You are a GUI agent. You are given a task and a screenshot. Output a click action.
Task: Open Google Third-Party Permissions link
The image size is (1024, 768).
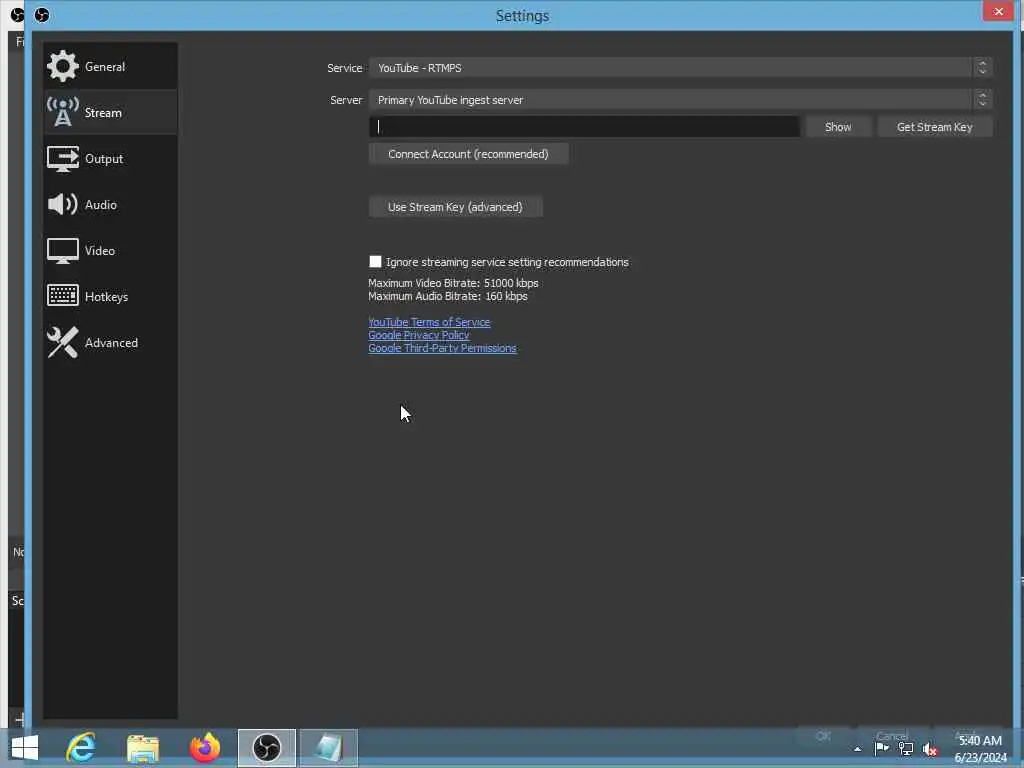coord(442,348)
